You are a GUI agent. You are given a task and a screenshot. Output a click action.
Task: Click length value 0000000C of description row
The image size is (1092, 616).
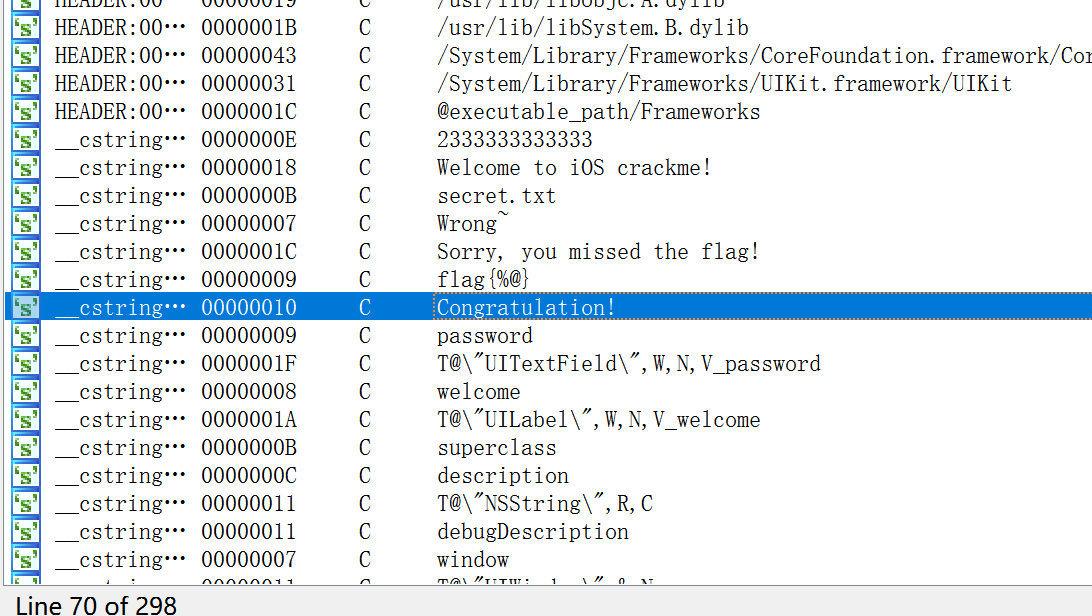tap(249, 476)
